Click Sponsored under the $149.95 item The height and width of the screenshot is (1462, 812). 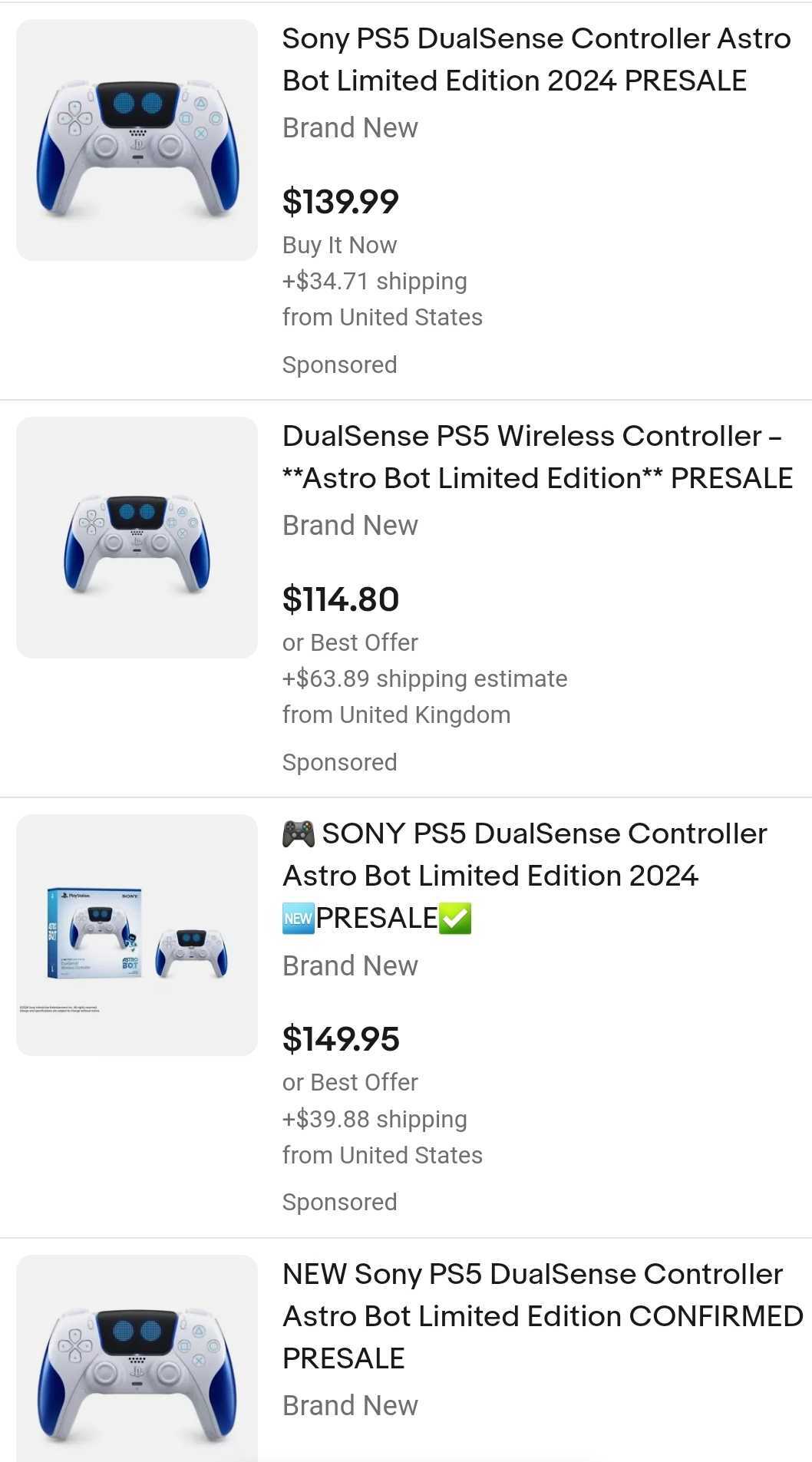pyautogui.click(x=339, y=1201)
